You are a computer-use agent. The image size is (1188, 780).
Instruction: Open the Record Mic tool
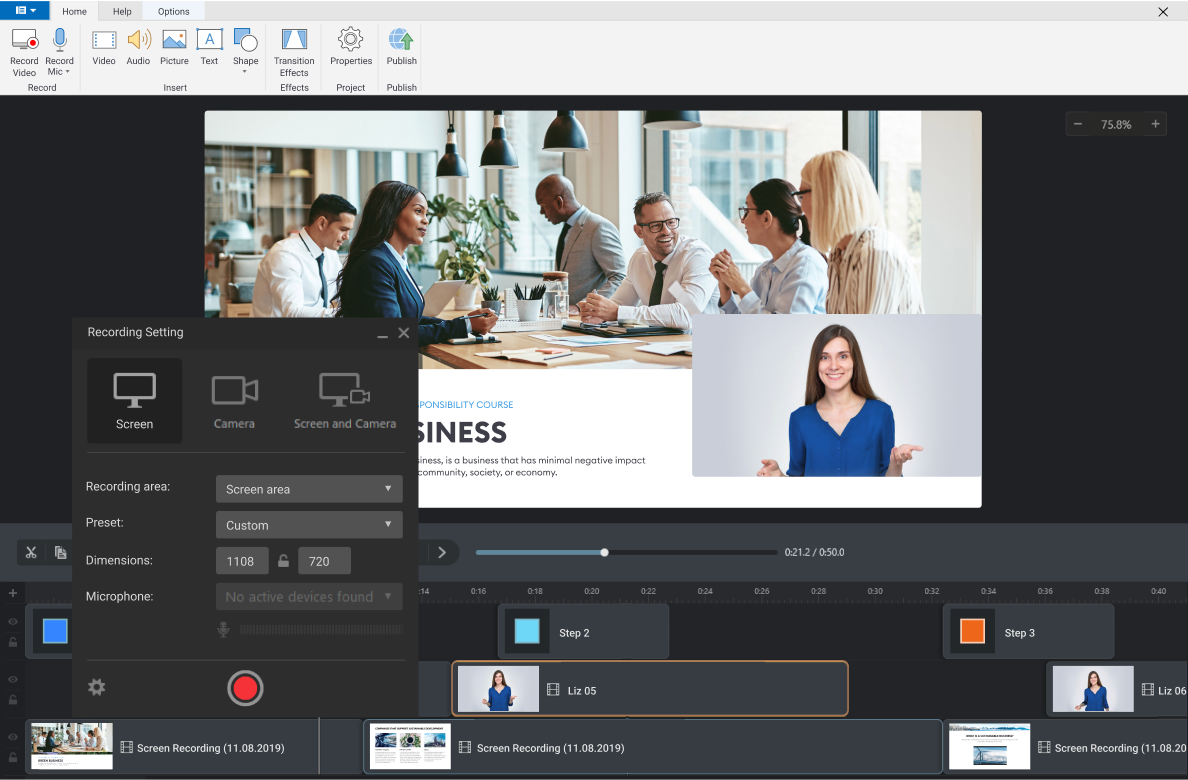click(59, 48)
